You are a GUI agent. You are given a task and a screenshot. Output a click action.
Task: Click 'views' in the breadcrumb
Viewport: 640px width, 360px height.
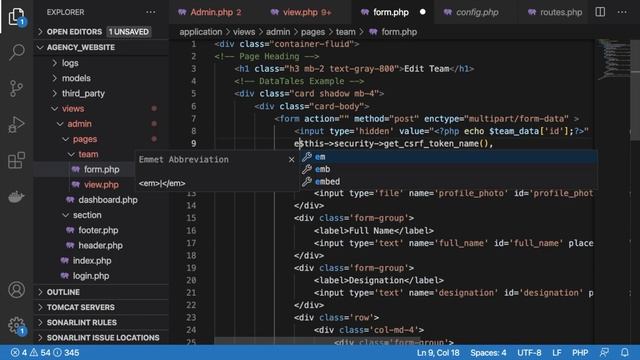click(244, 32)
